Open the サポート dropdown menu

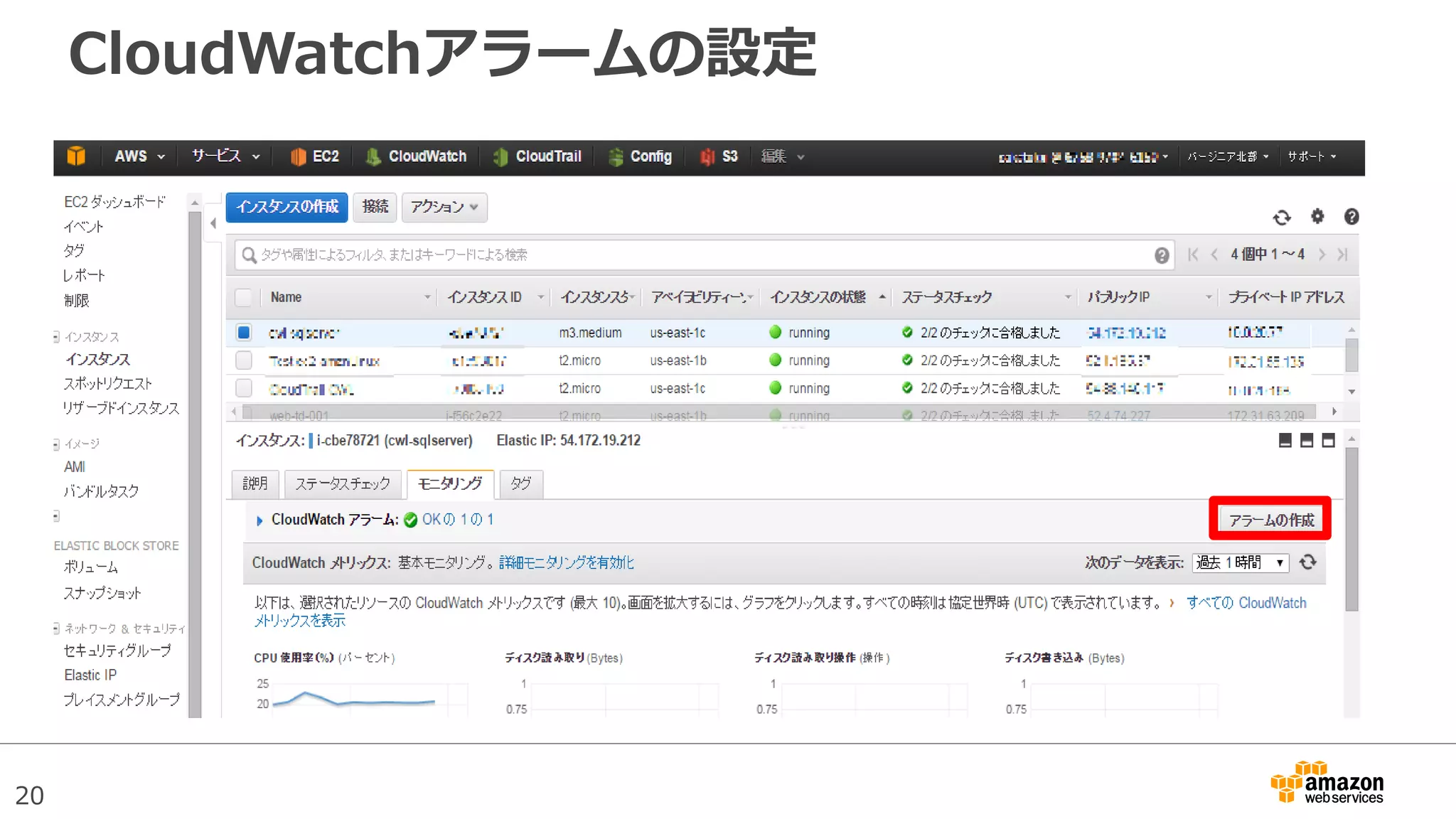(x=1312, y=156)
